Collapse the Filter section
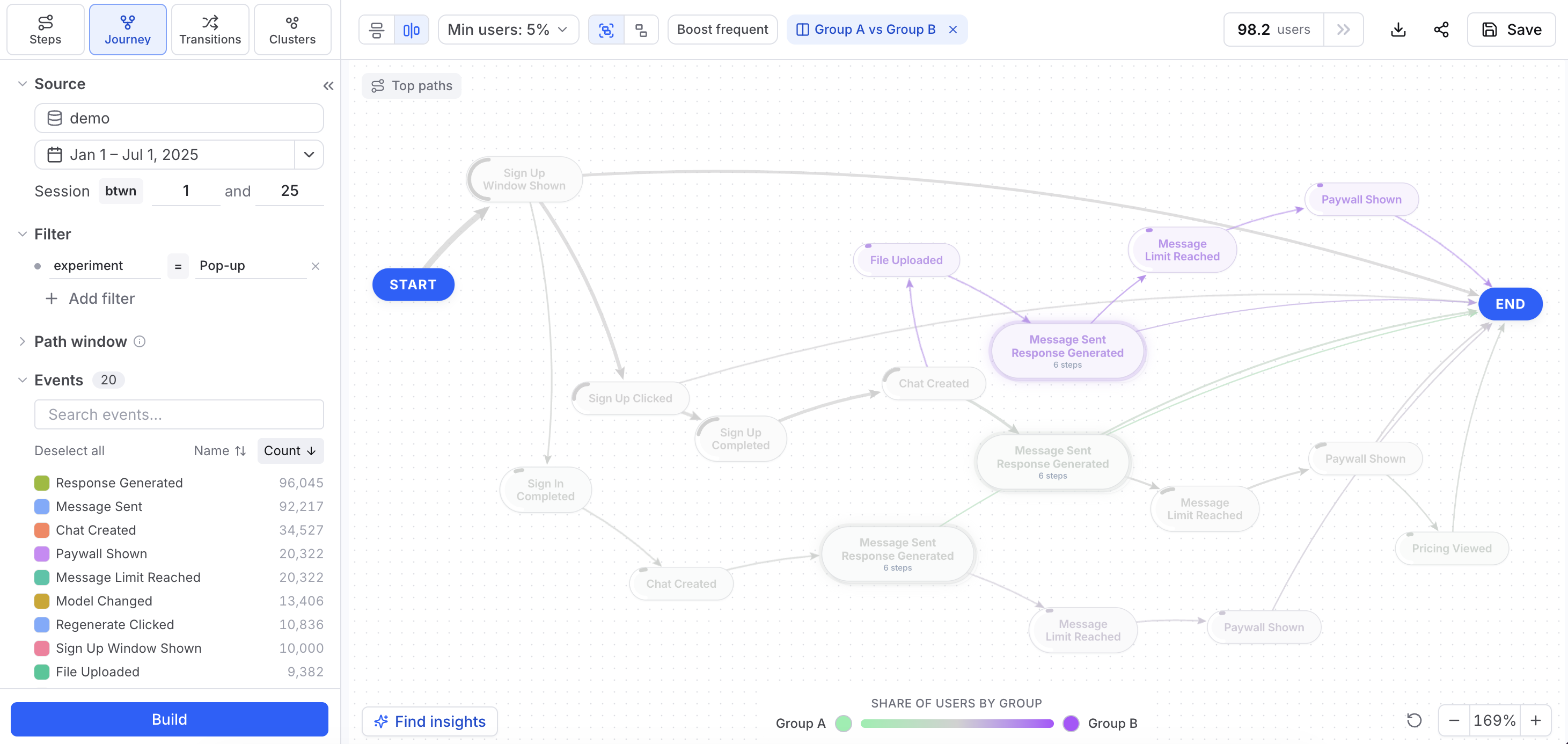Screen dimensions: 1568x744 click(23, 235)
